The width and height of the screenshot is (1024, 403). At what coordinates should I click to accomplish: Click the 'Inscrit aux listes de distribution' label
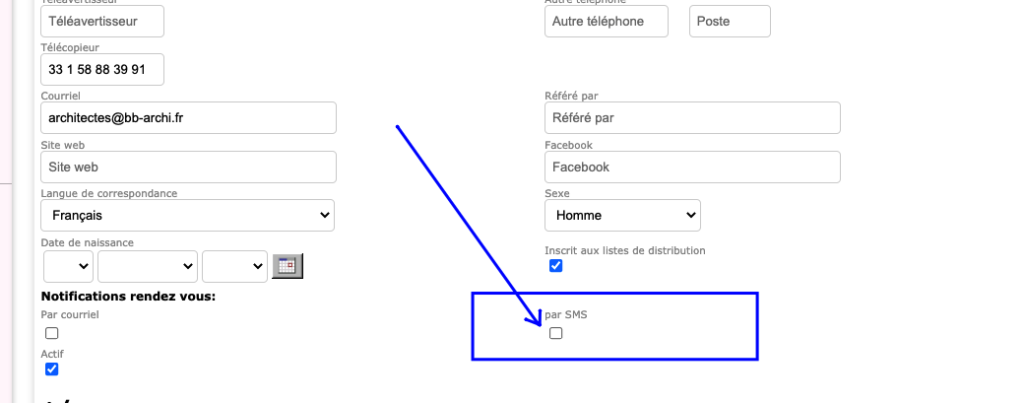(625, 250)
